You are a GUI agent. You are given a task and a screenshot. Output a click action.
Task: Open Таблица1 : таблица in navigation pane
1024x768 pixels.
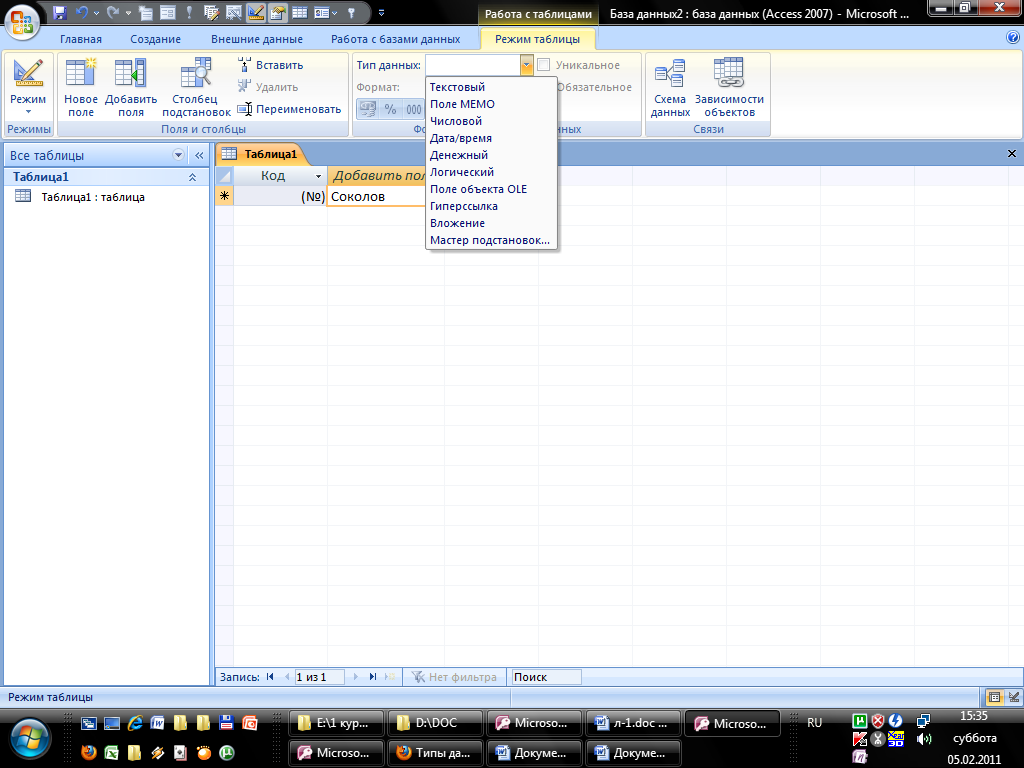(x=93, y=197)
